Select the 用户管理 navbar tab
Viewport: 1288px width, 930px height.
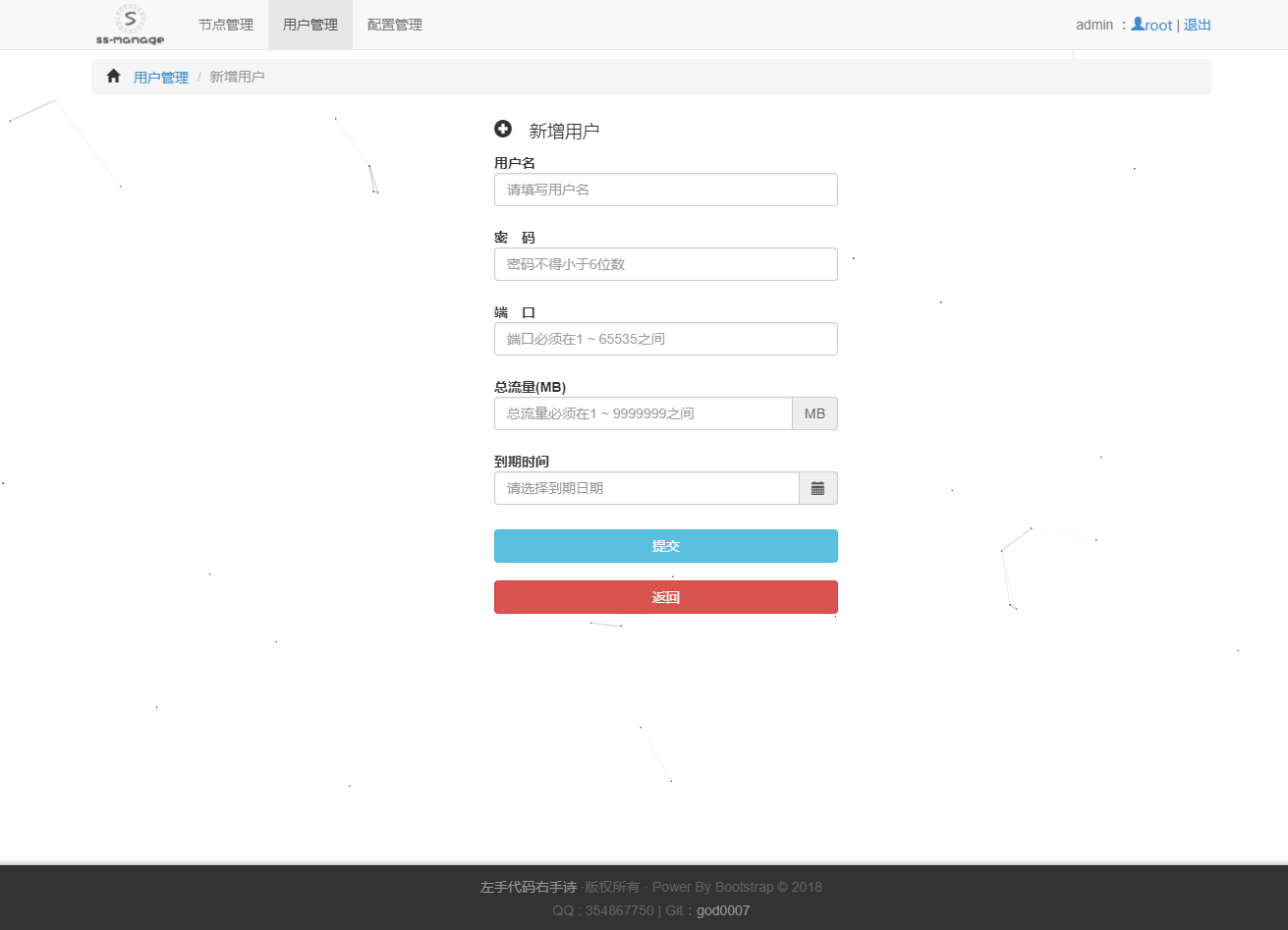(309, 25)
